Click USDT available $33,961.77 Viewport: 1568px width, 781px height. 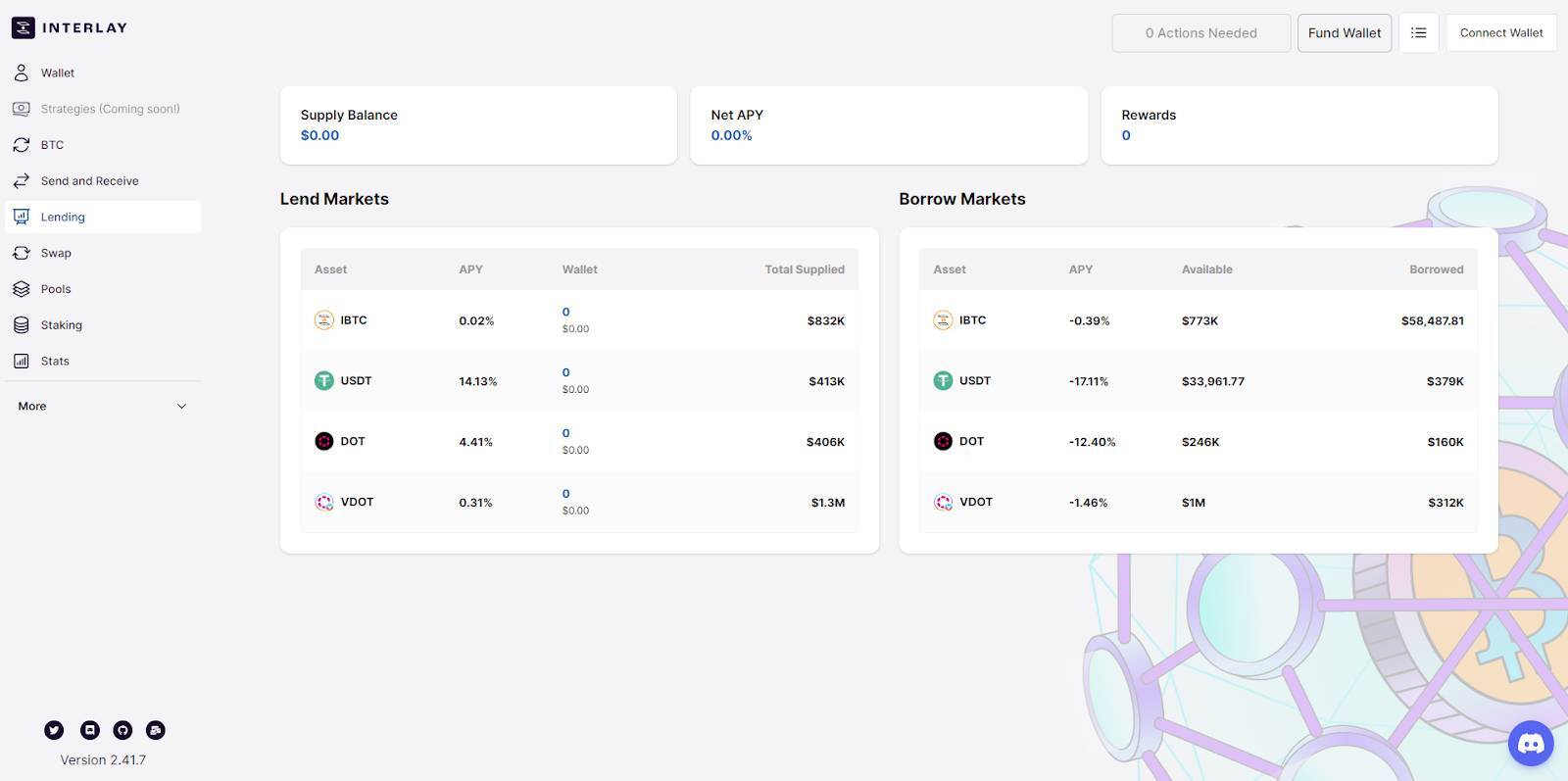[x=1213, y=381]
